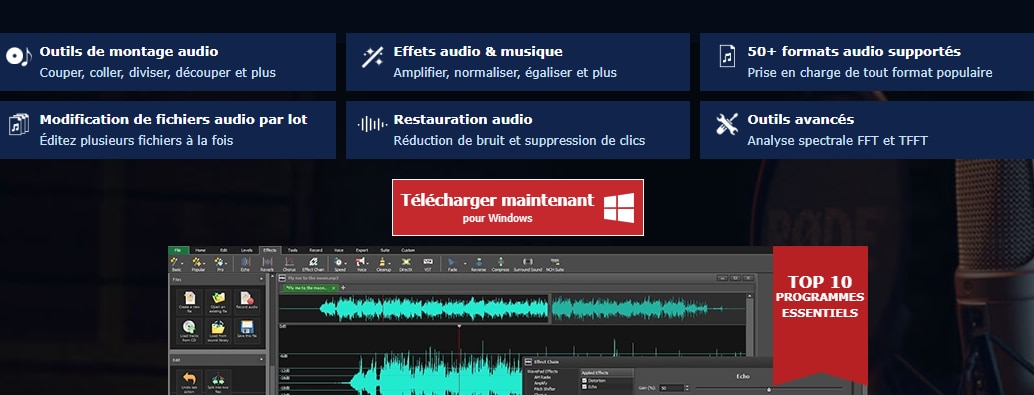Switch to the Export ribbon tab
This screenshot has width=1034, height=395.
tap(362, 250)
